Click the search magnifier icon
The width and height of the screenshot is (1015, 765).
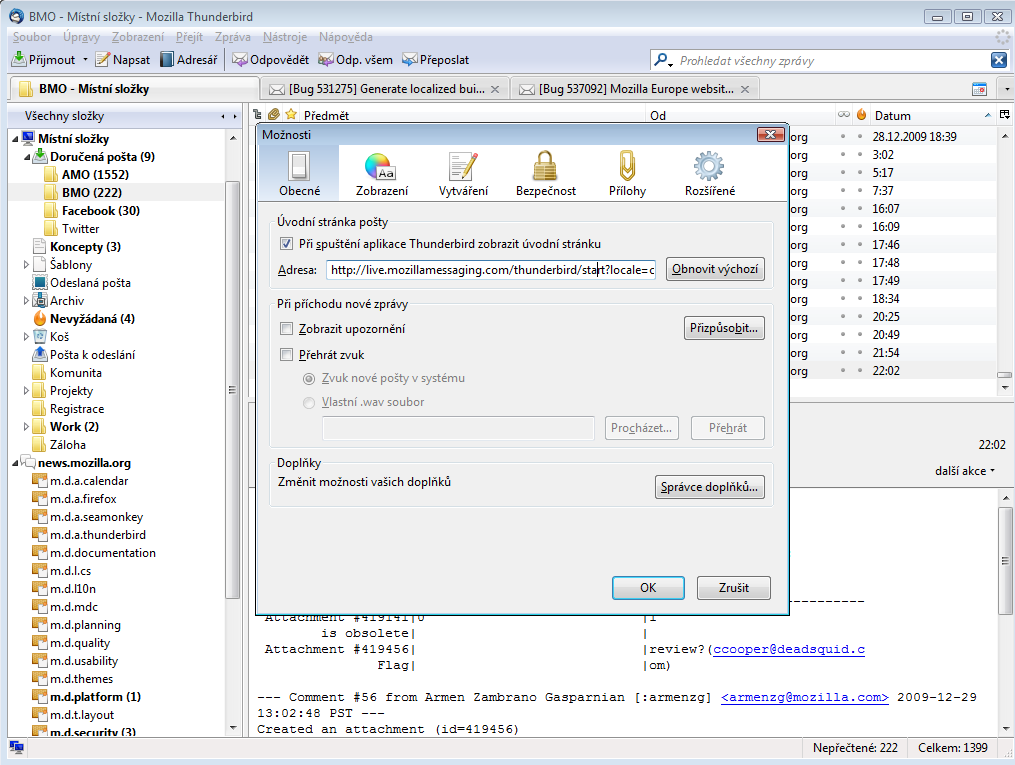(x=661, y=60)
